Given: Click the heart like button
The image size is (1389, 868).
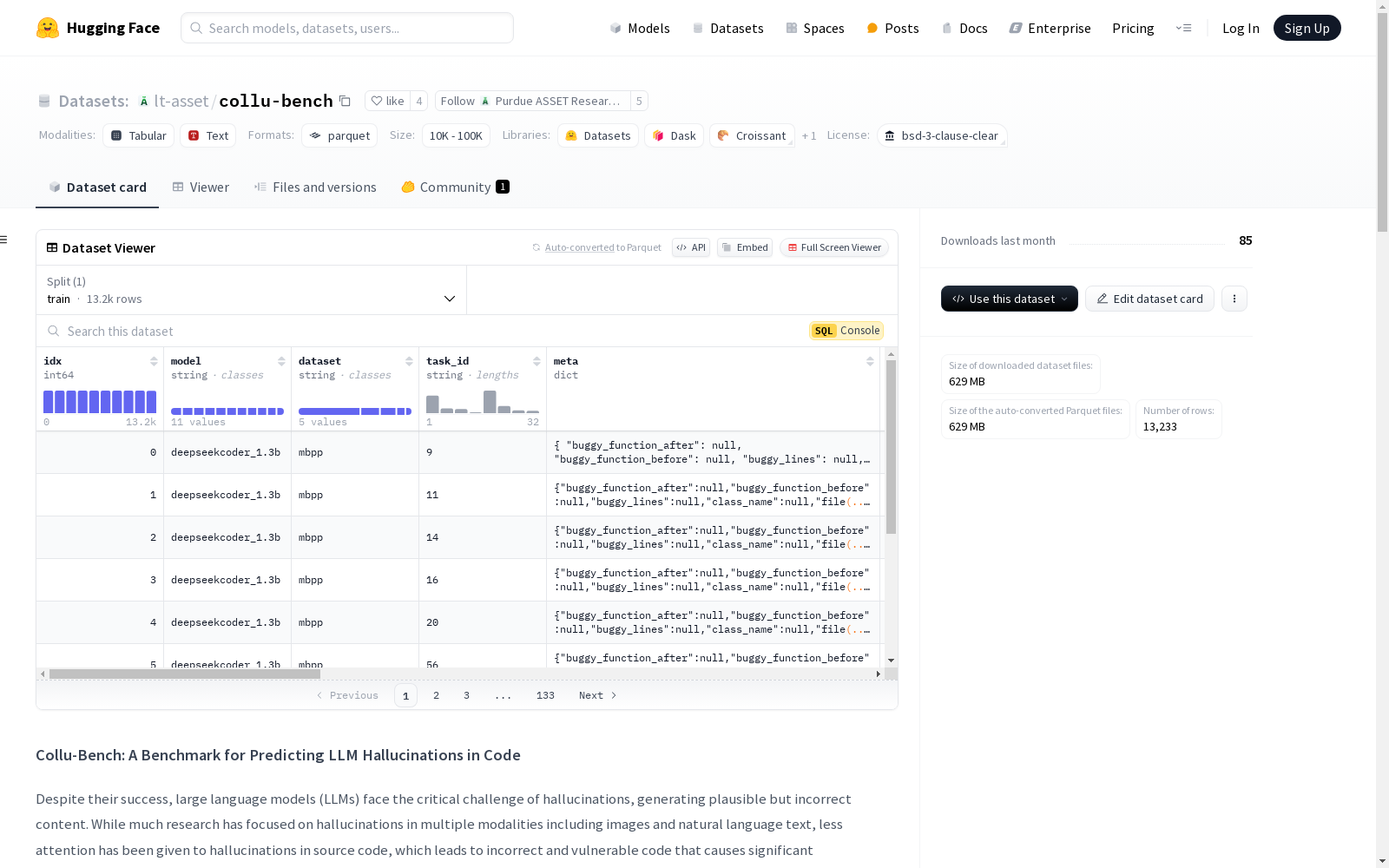Looking at the screenshot, I should pos(387,101).
